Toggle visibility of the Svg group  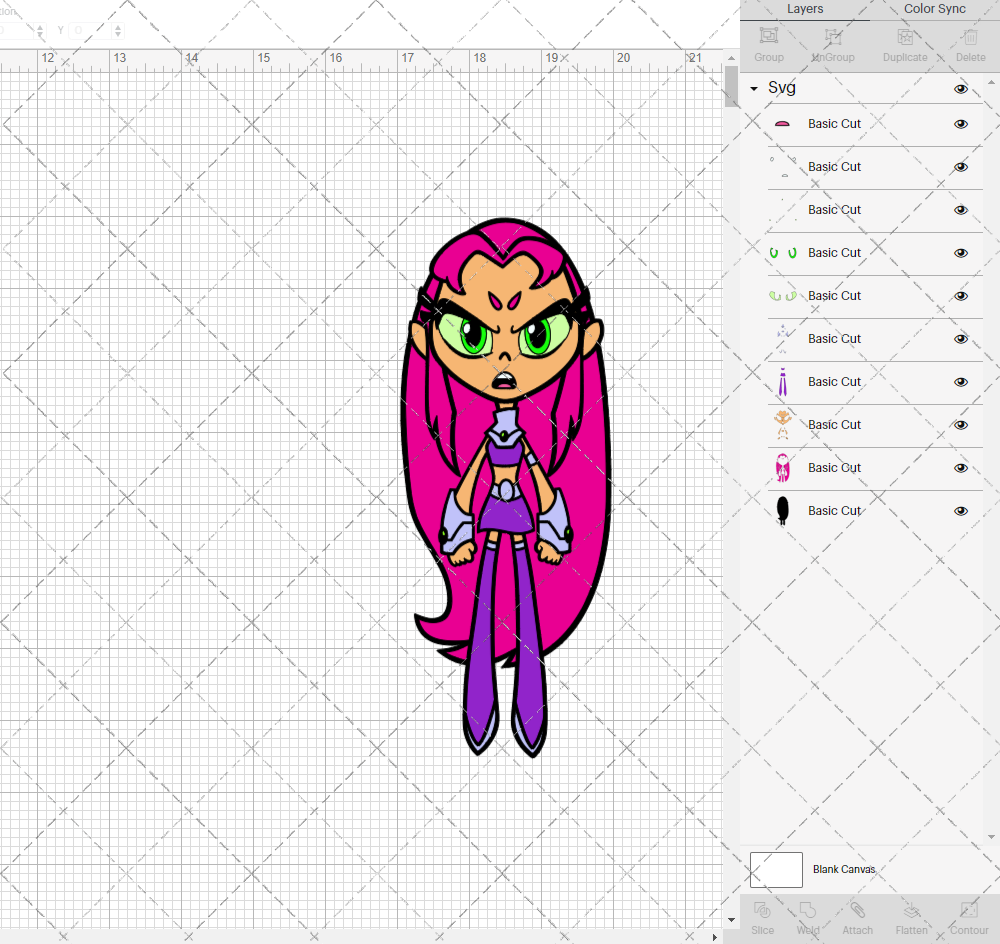tap(960, 89)
